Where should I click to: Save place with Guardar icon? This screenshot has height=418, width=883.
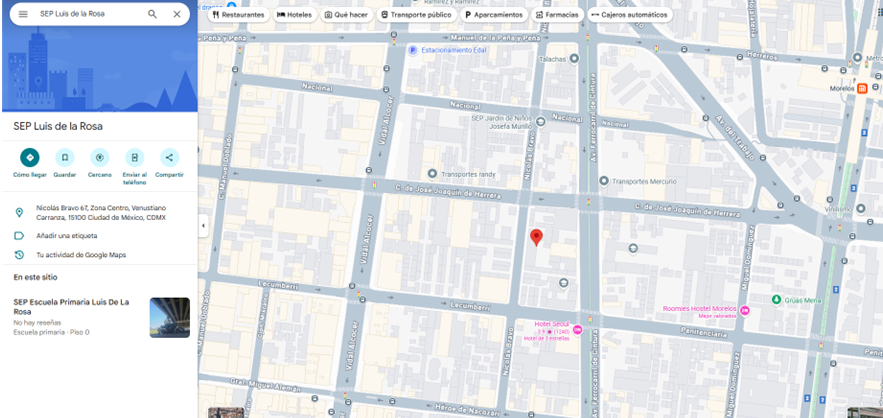click(65, 157)
